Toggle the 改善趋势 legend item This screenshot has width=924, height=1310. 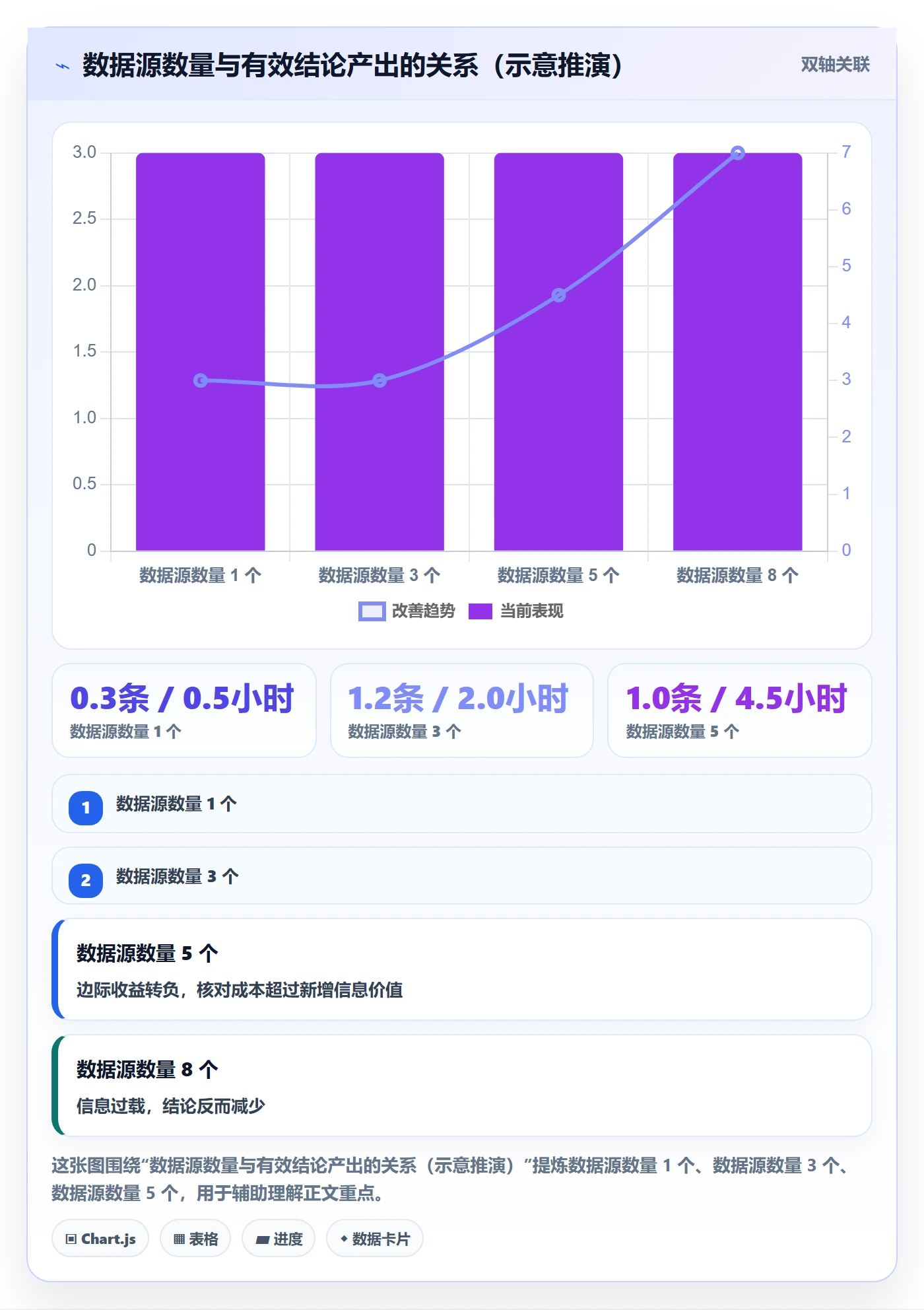tap(407, 611)
